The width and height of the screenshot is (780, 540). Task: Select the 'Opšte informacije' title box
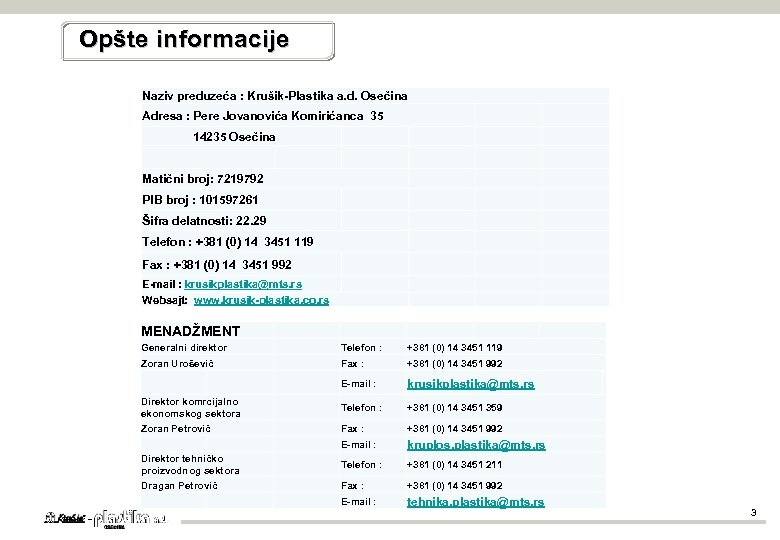point(198,41)
